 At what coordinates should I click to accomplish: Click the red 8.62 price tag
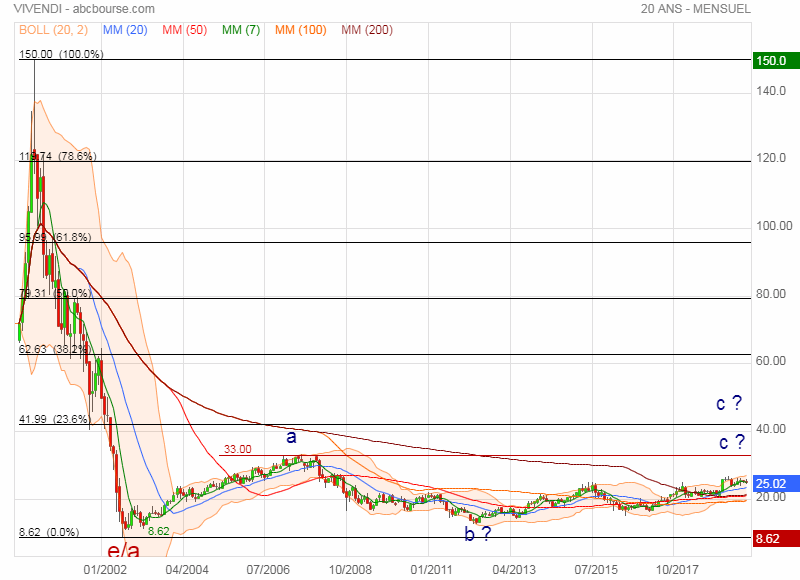[776, 539]
